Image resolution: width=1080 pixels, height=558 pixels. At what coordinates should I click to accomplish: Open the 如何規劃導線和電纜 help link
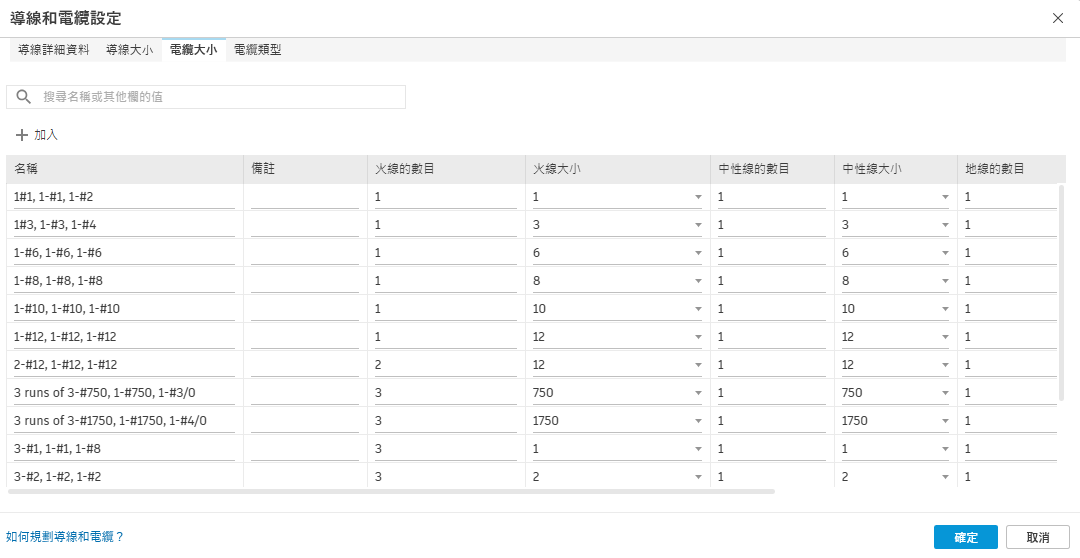point(65,537)
